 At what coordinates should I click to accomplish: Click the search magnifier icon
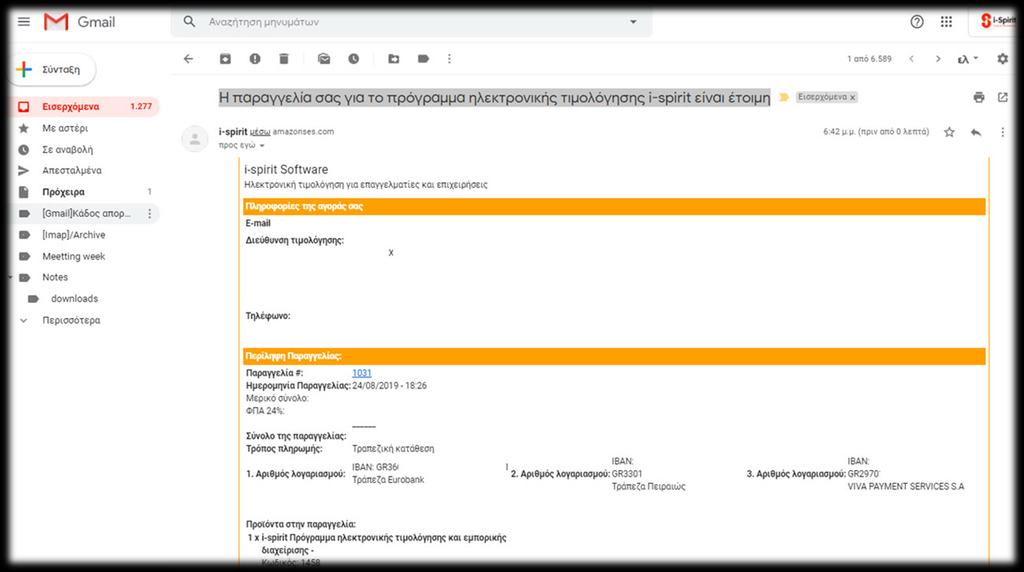coord(189,22)
